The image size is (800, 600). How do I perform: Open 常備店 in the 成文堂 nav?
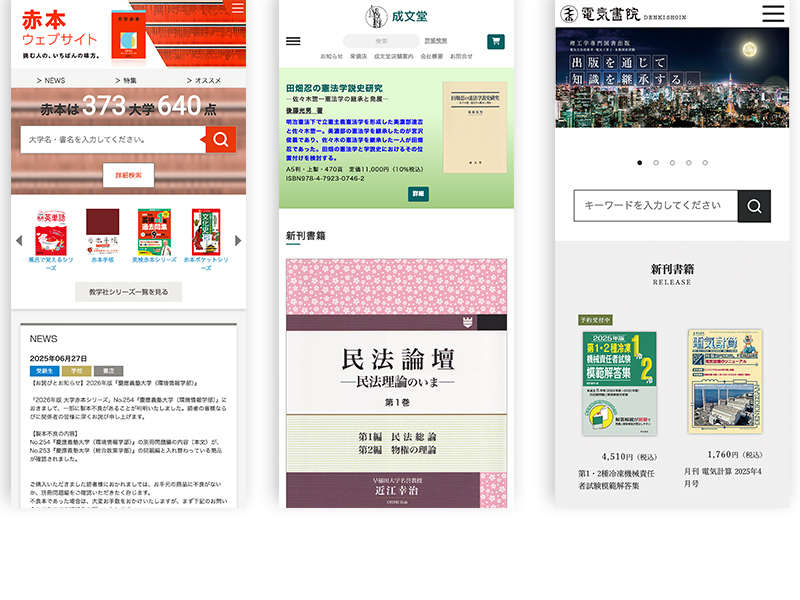(x=358, y=56)
